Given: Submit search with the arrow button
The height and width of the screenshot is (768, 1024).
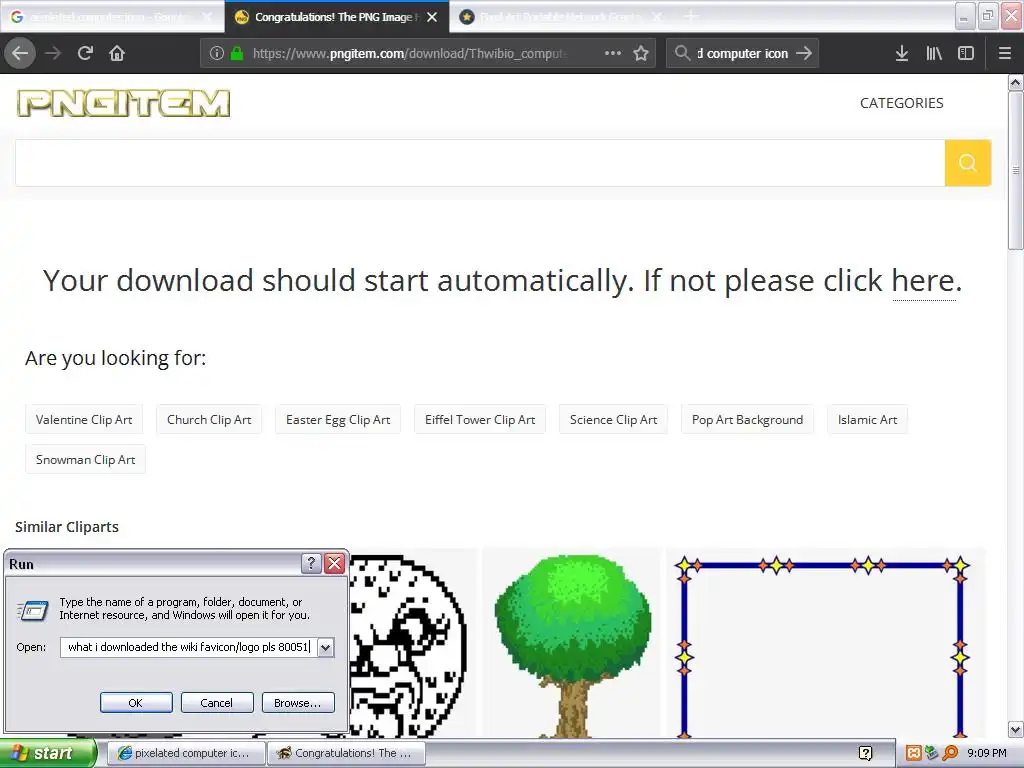Looking at the screenshot, I should (x=805, y=54).
